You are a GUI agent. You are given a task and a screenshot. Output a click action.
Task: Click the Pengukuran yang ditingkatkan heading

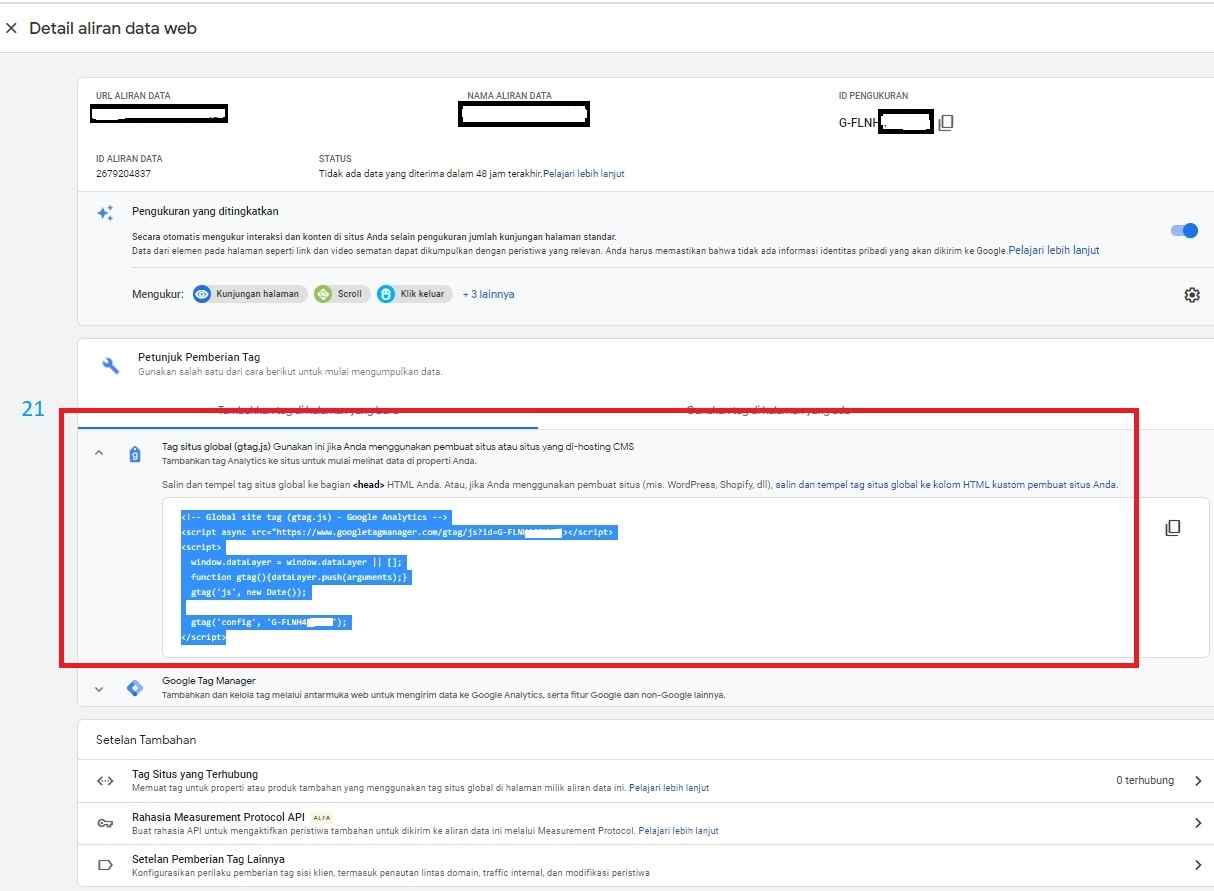click(205, 212)
